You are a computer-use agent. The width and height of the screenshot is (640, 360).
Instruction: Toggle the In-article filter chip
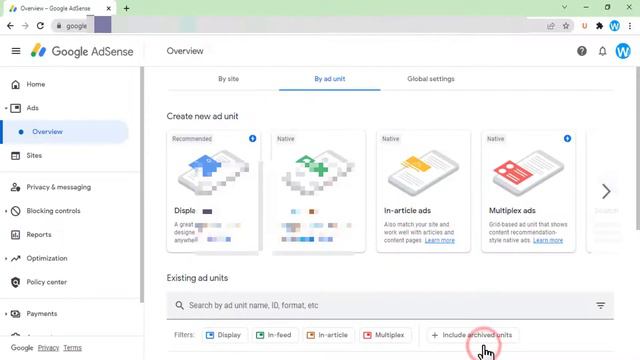tap(328, 335)
